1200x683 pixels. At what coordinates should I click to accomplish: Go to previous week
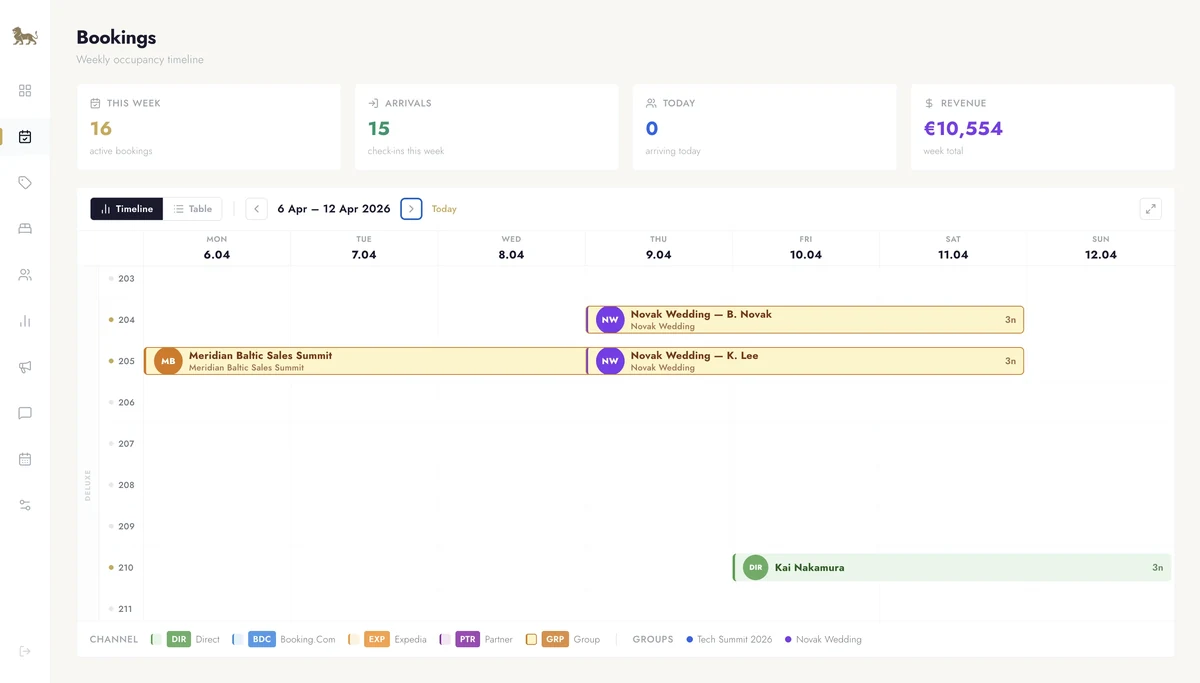point(257,209)
